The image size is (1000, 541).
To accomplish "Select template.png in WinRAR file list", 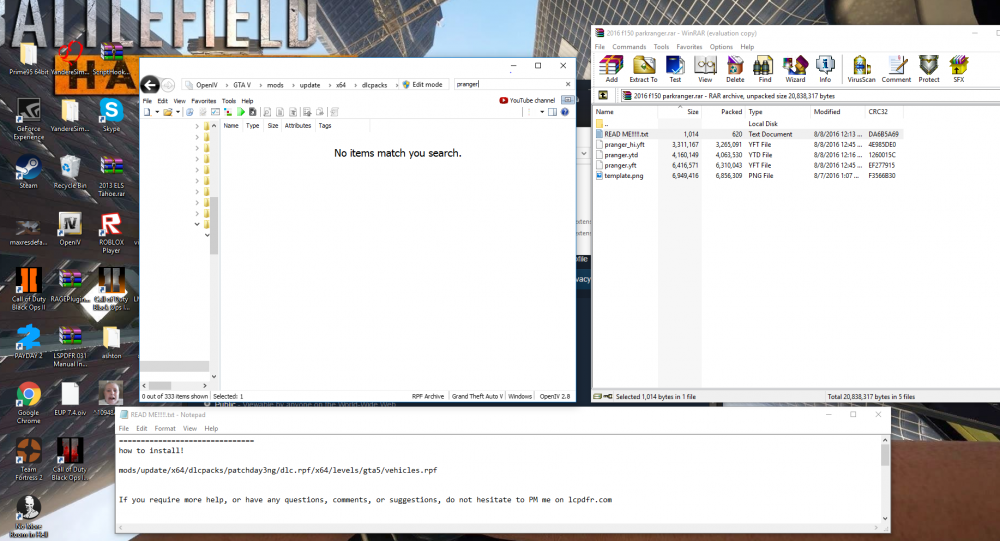I will (624, 175).
